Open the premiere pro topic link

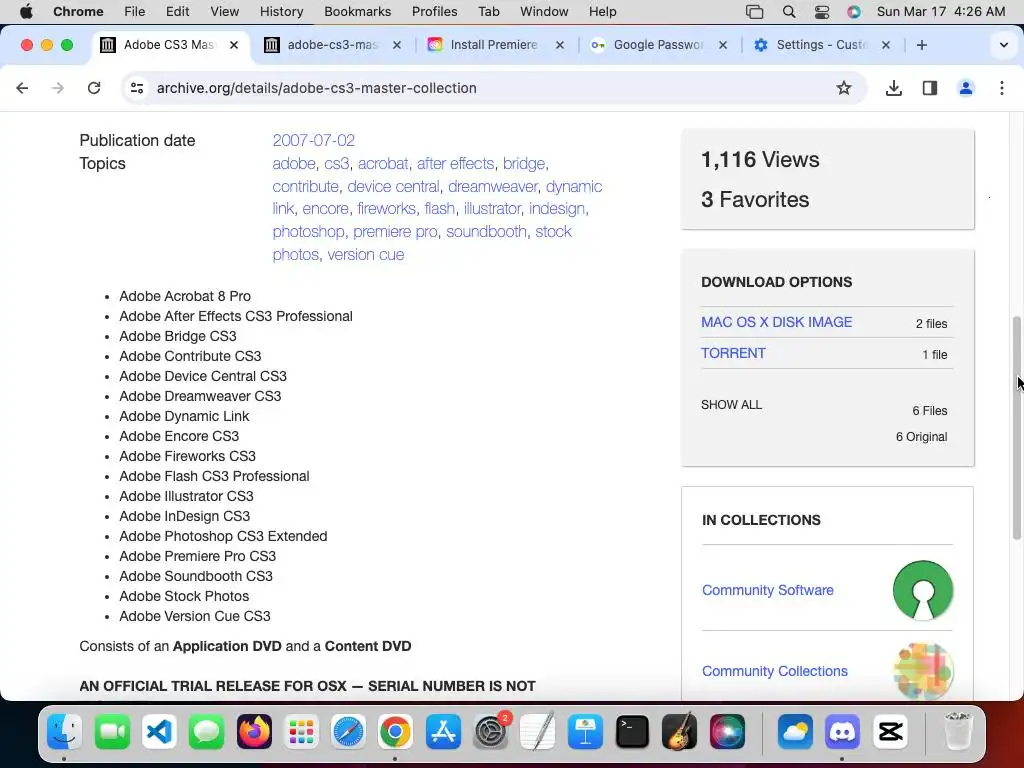click(395, 232)
